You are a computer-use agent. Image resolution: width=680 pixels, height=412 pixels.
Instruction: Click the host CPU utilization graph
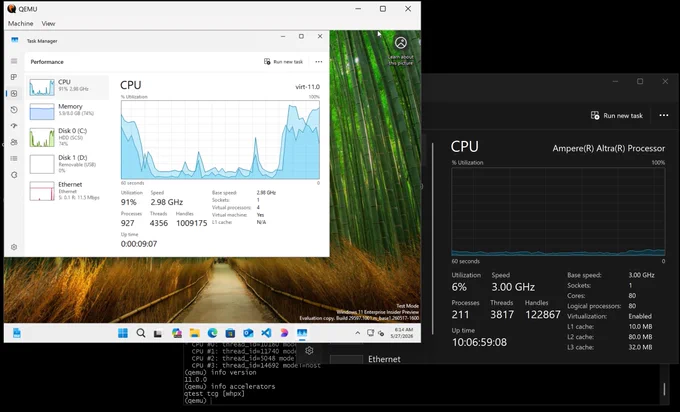point(558,212)
